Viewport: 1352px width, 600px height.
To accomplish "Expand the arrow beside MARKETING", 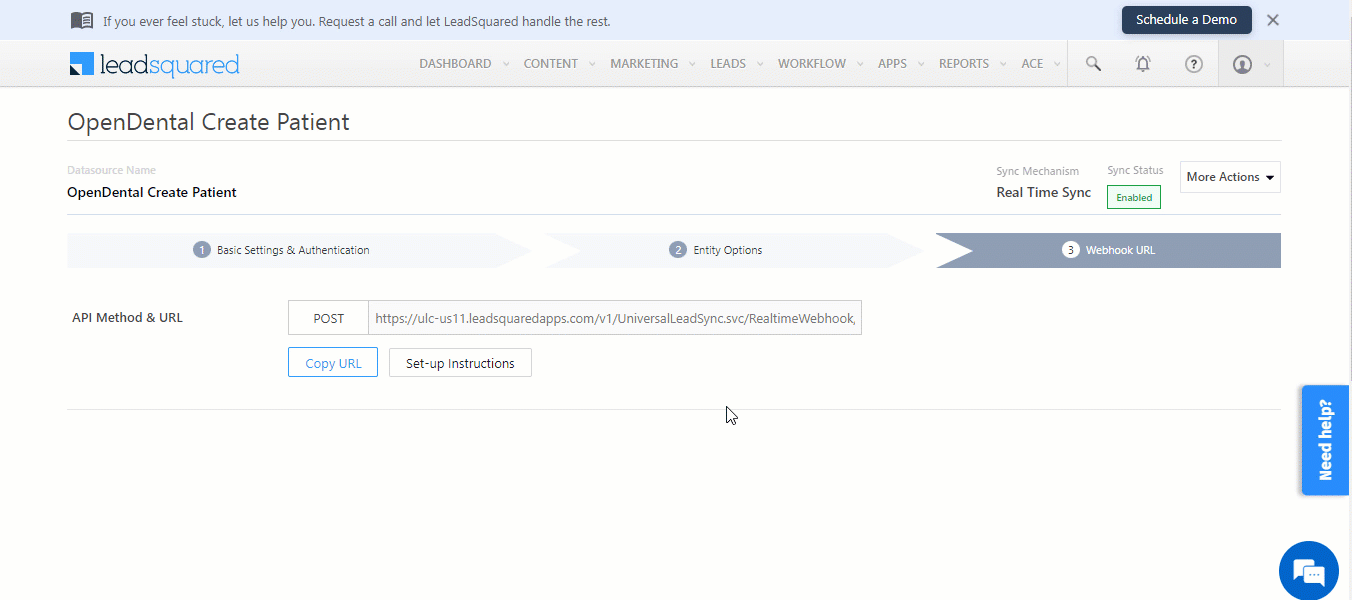I will [x=691, y=64].
